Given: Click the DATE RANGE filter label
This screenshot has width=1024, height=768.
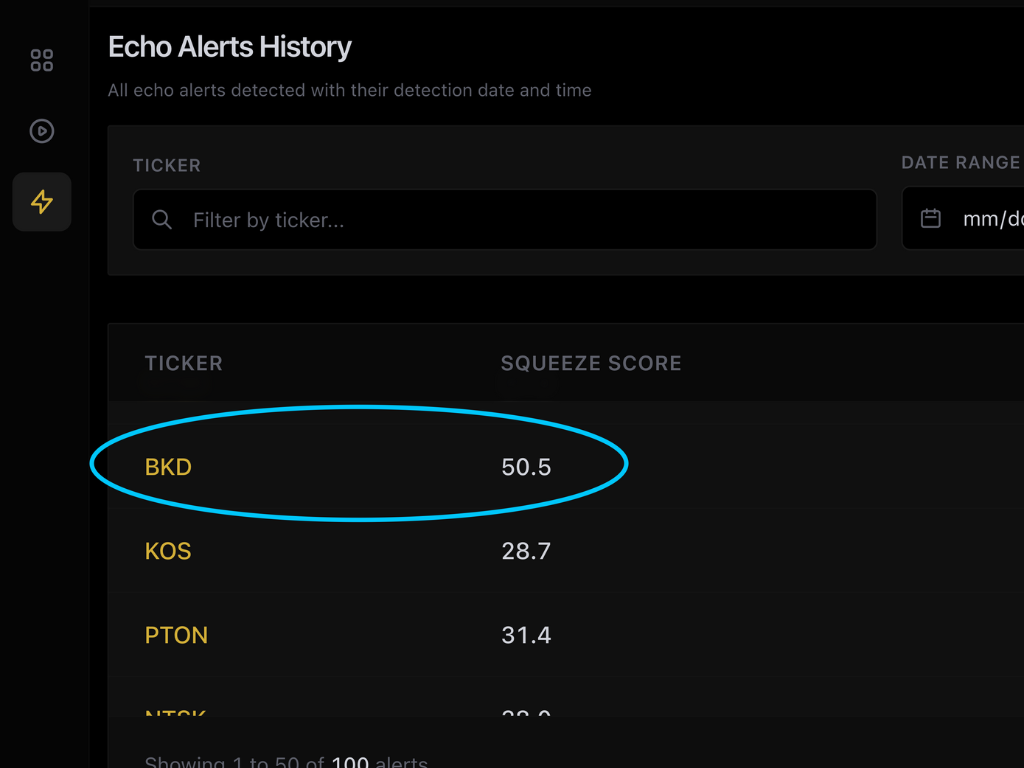Looking at the screenshot, I should pyautogui.click(x=960, y=163).
